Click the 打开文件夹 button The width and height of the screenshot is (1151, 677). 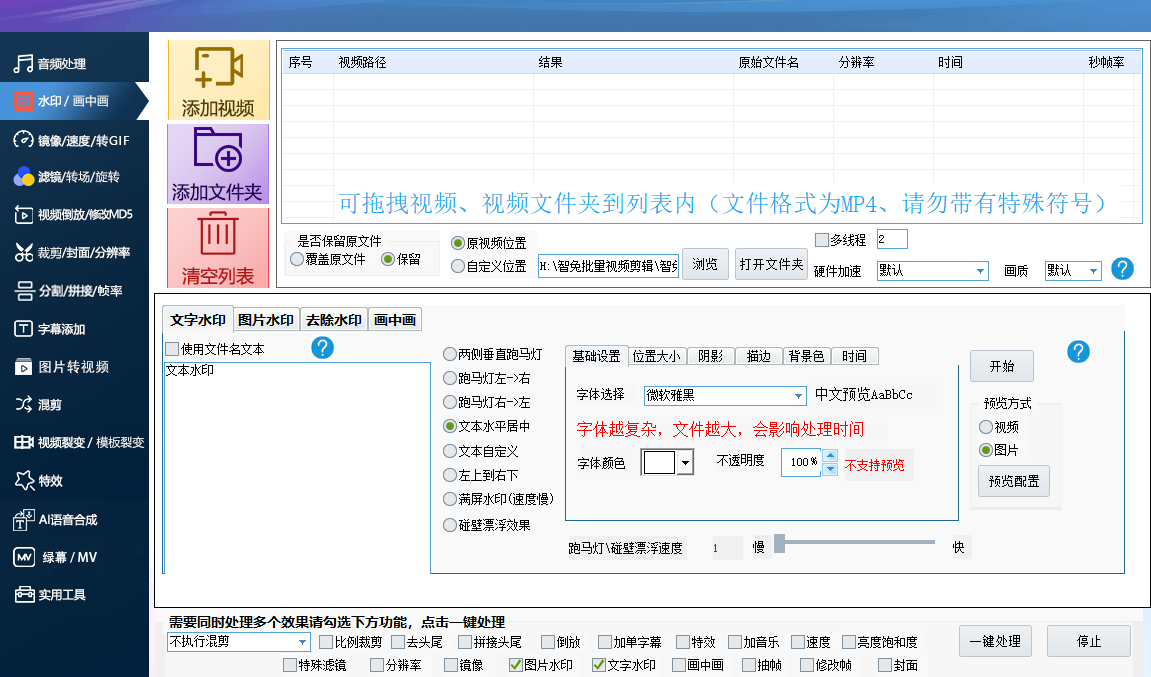(770, 264)
